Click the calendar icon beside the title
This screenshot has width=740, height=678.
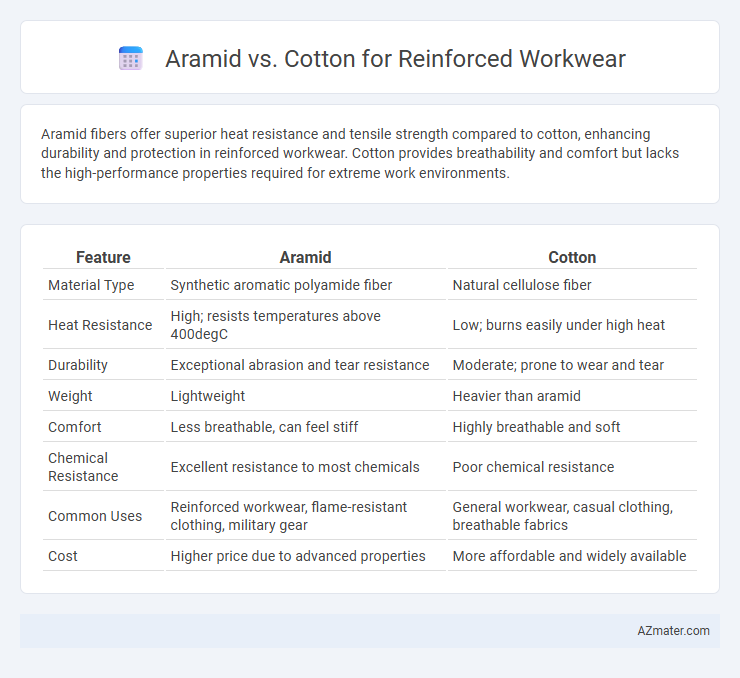[131, 59]
